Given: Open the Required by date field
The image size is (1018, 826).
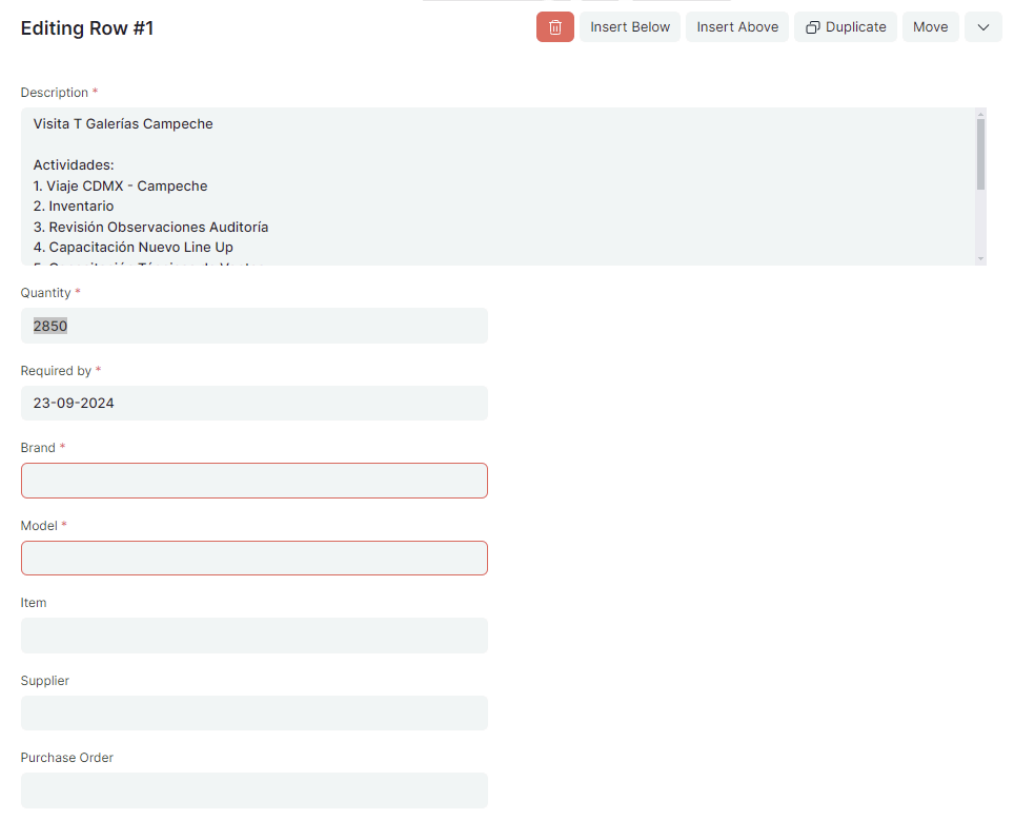Looking at the screenshot, I should point(254,403).
